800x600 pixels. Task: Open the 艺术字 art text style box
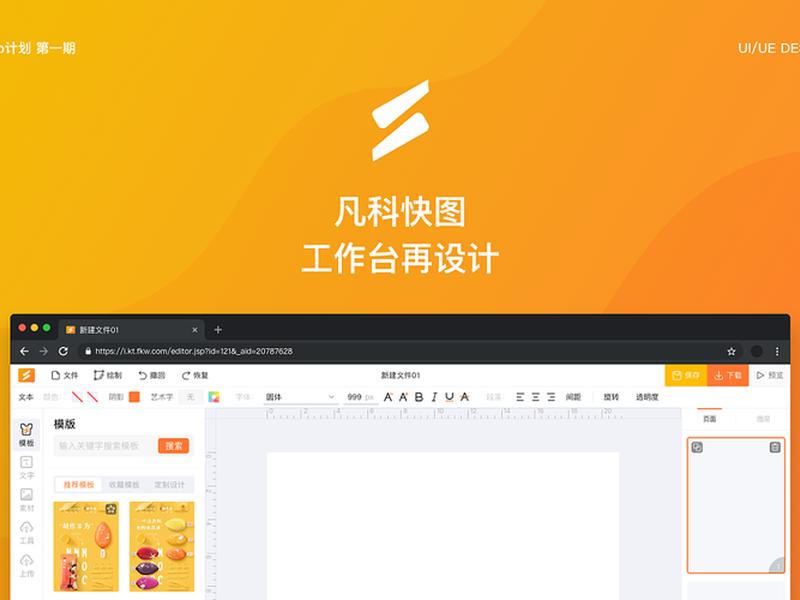coord(190,397)
